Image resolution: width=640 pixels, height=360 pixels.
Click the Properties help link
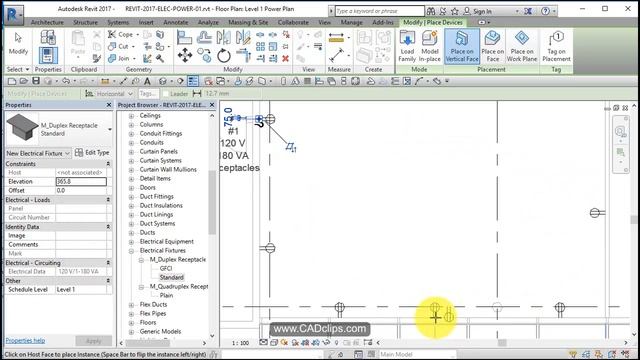(x=25, y=340)
